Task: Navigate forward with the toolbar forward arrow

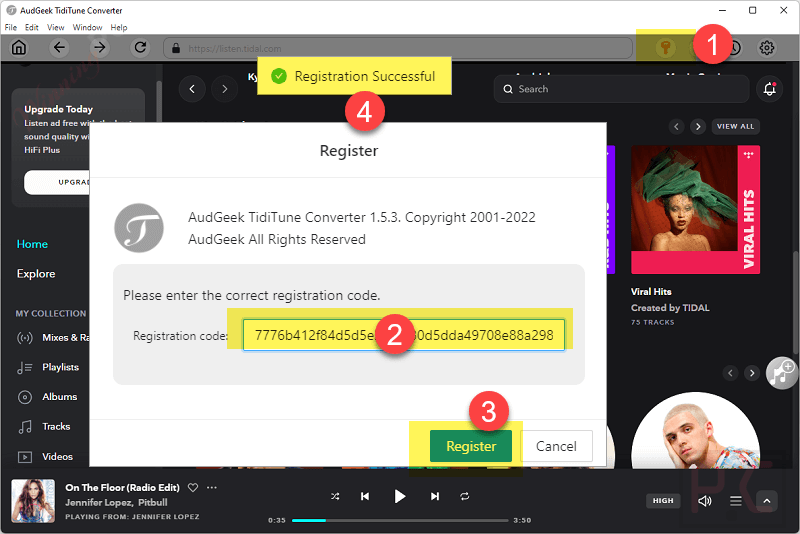Action: click(x=99, y=47)
